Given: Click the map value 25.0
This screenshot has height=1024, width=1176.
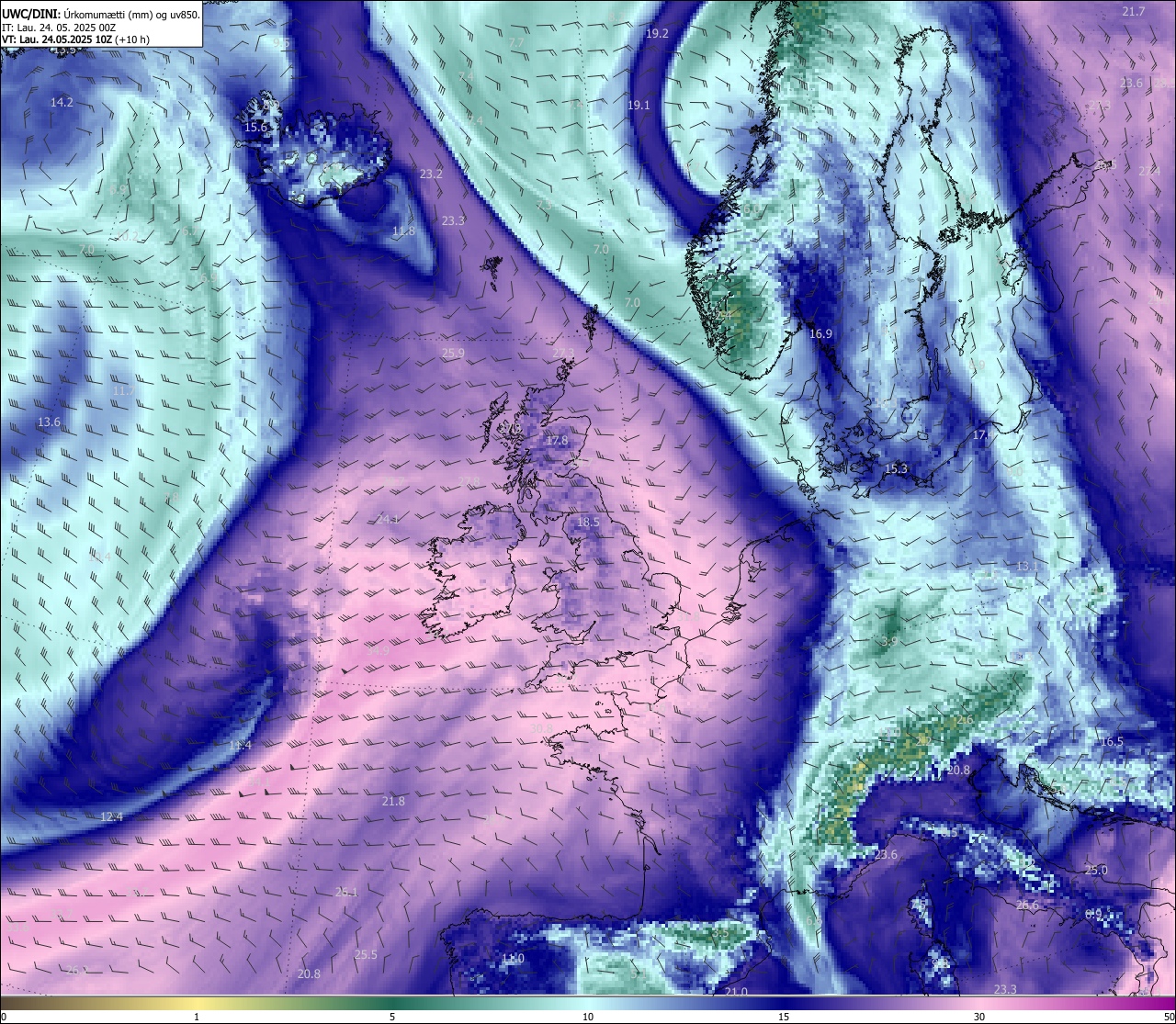Looking at the screenshot, I should point(1096,871).
